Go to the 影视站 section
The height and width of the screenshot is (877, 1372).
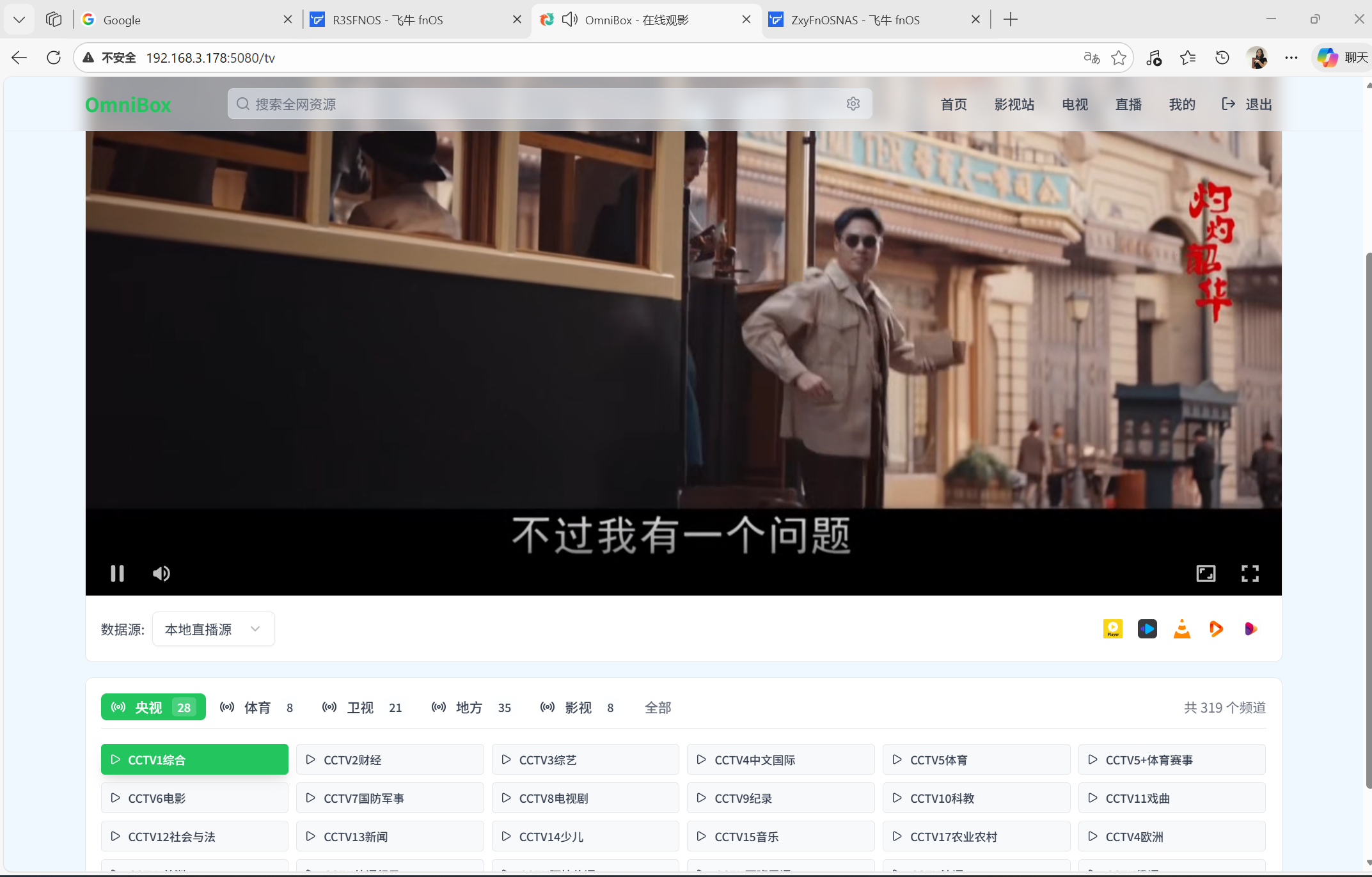[x=1014, y=104]
